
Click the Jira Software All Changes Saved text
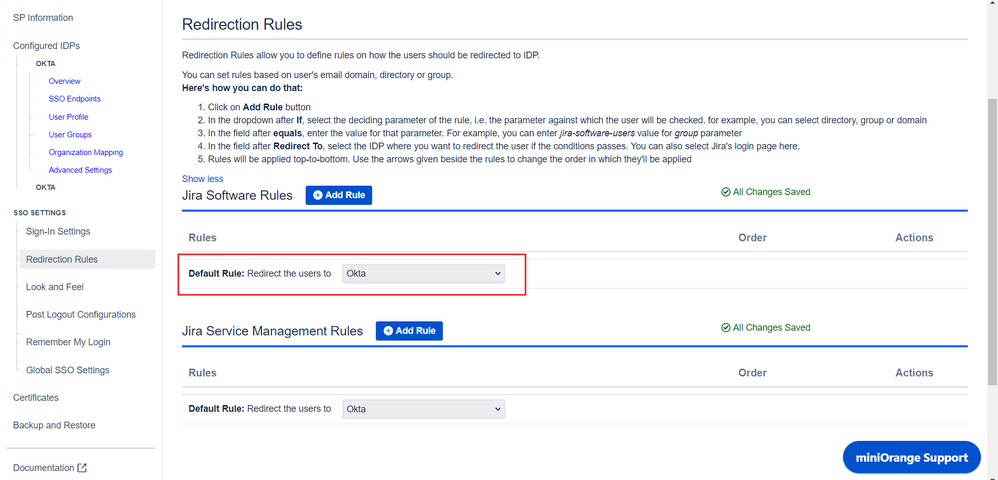click(x=771, y=192)
